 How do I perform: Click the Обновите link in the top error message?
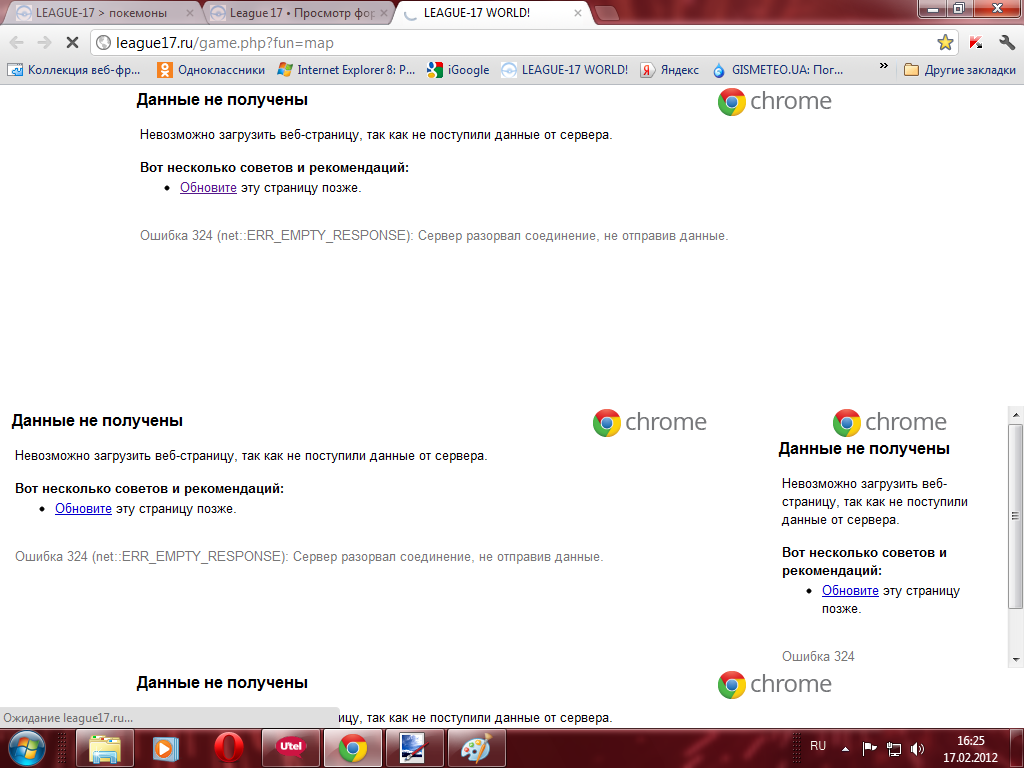tap(208, 188)
